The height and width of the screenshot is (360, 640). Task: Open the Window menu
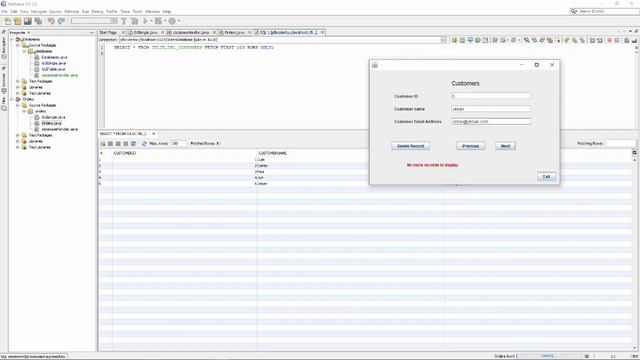pos(152,11)
